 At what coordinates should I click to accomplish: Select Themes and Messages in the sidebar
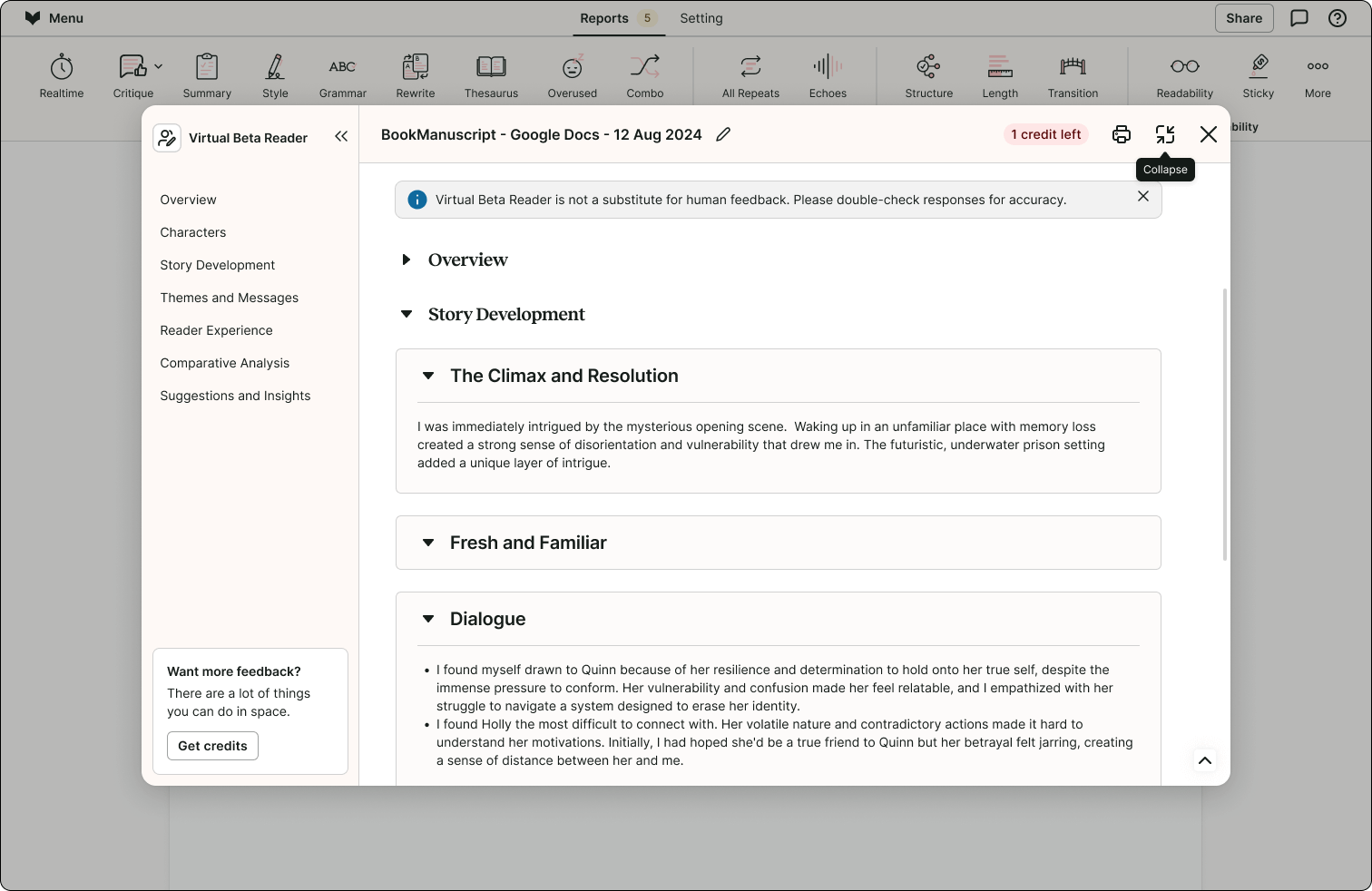pyautogui.click(x=229, y=298)
